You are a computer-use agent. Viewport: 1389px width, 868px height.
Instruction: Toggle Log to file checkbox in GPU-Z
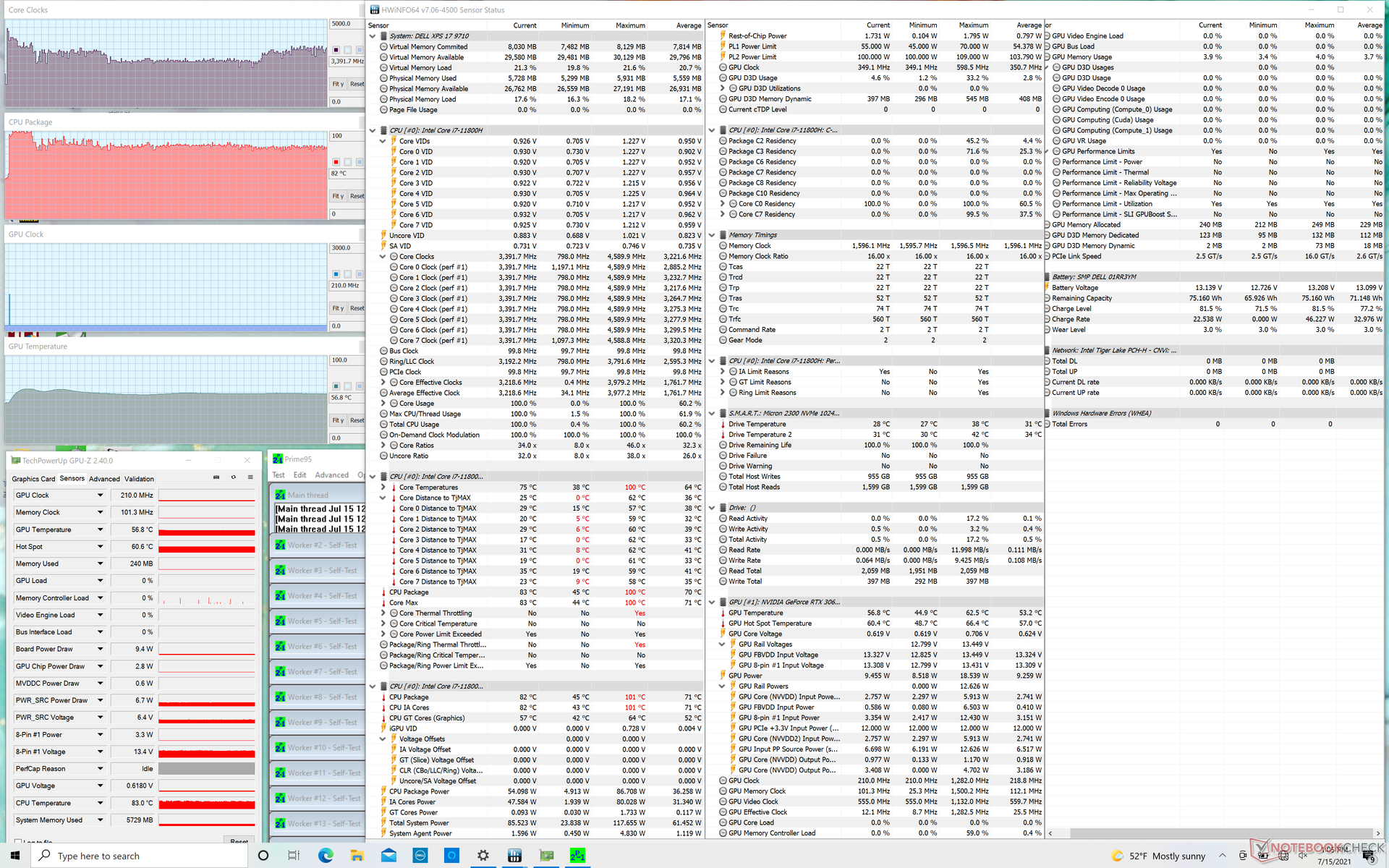tap(18, 842)
